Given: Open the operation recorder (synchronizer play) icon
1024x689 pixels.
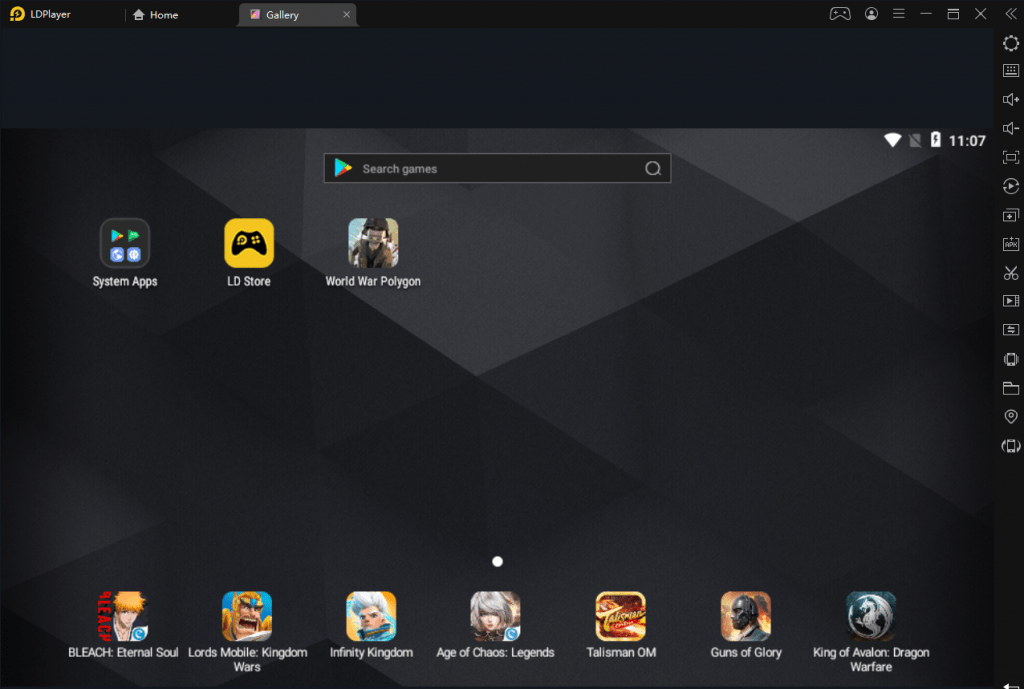Looking at the screenshot, I should (x=1010, y=186).
